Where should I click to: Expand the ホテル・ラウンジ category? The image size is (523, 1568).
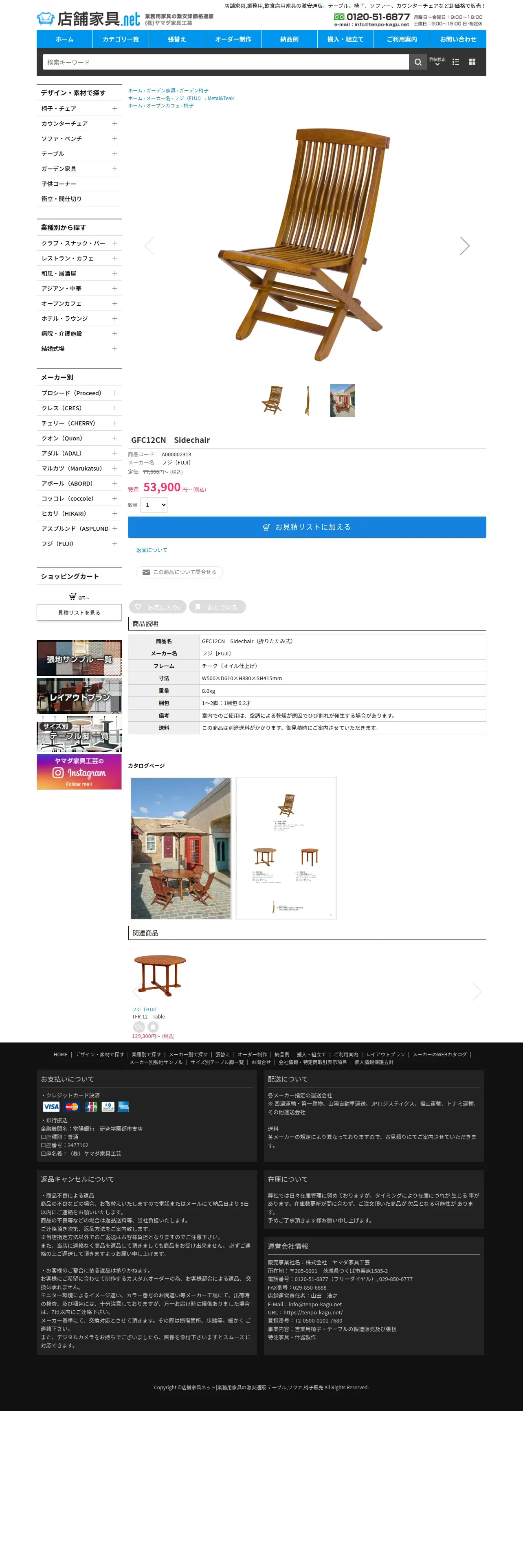pos(114,318)
